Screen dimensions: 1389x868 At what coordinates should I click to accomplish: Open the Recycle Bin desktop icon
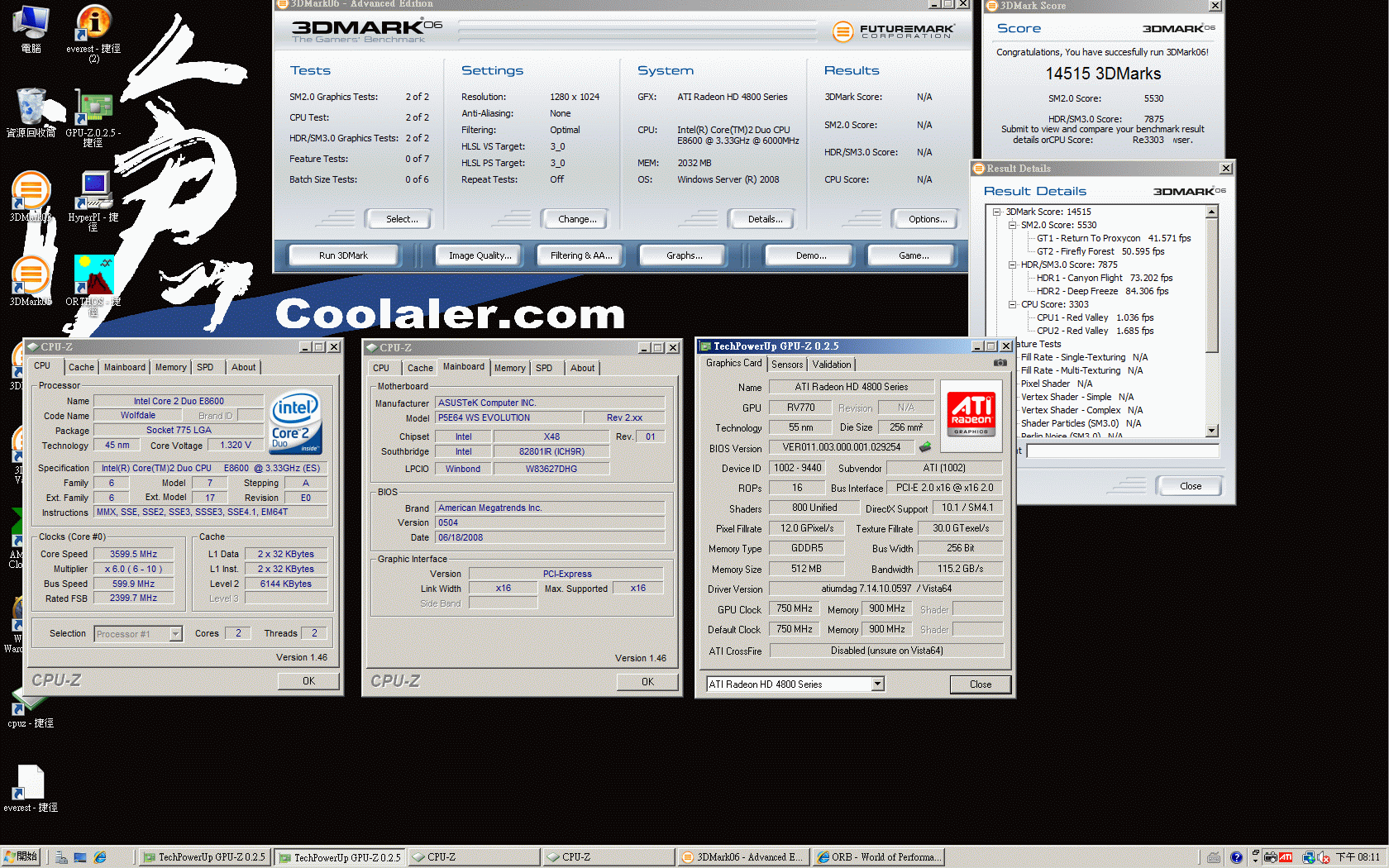click(31, 107)
